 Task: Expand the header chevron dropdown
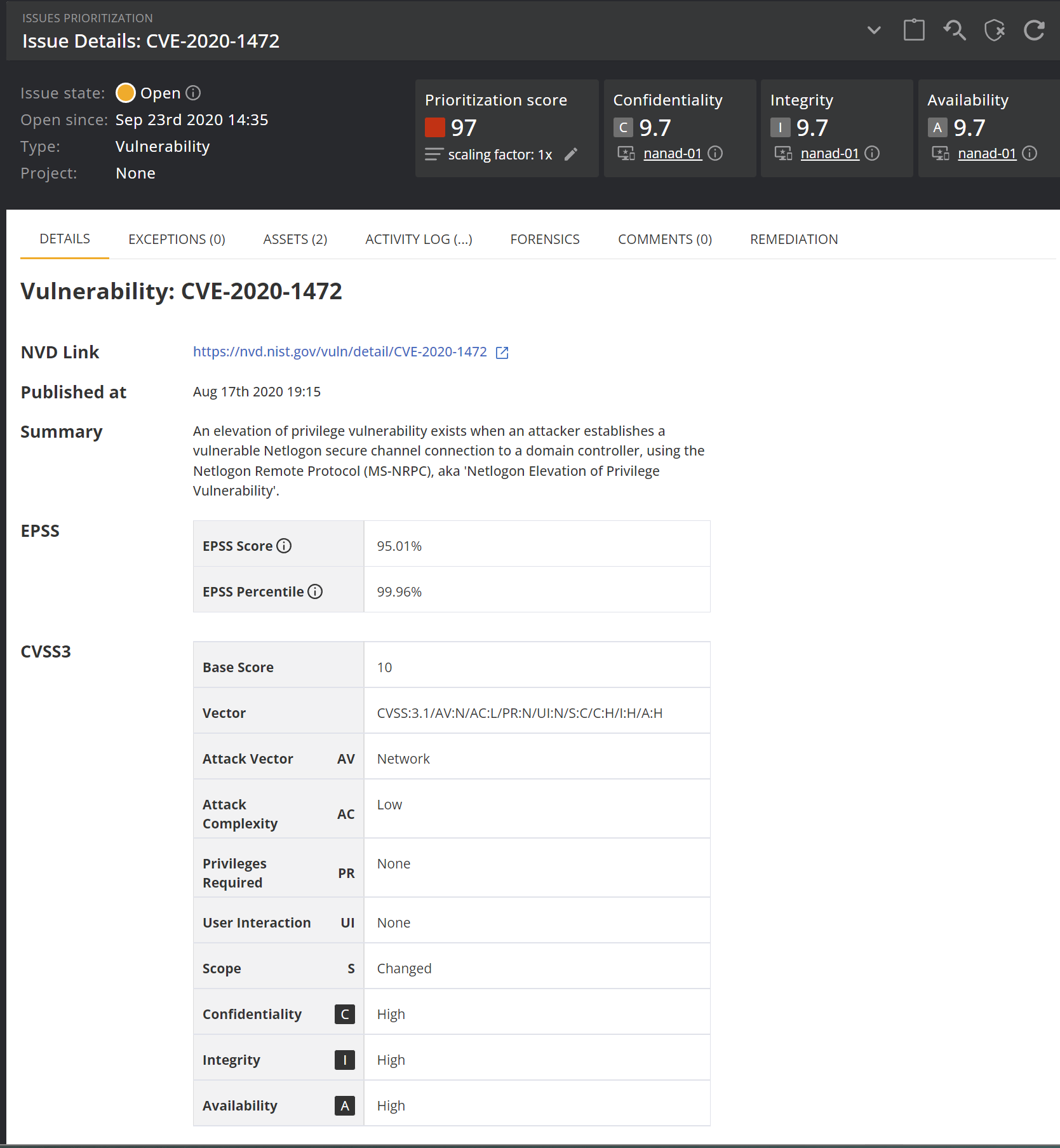pyautogui.click(x=874, y=30)
